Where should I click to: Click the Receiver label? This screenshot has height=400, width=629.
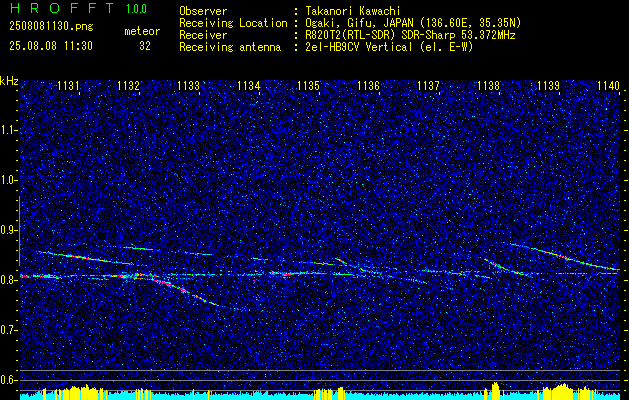(x=203, y=35)
